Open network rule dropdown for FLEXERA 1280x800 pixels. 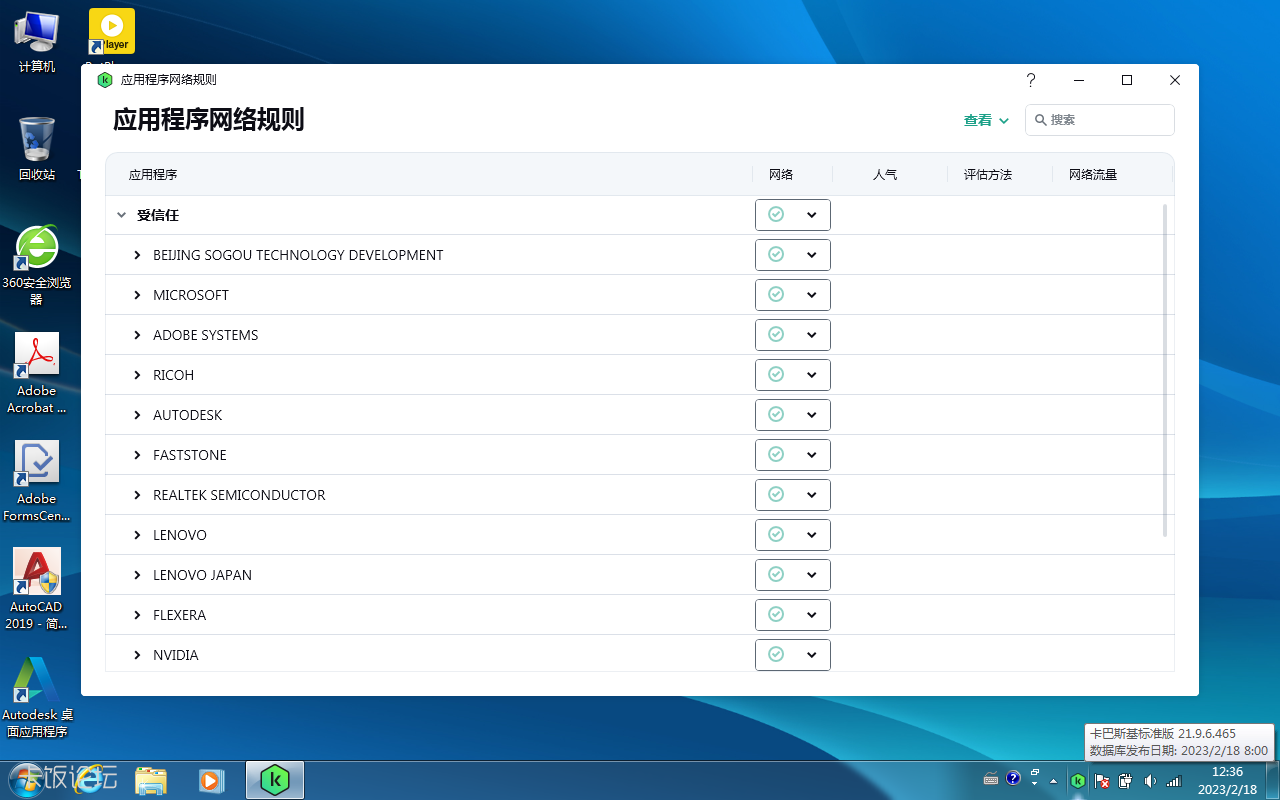tap(793, 615)
